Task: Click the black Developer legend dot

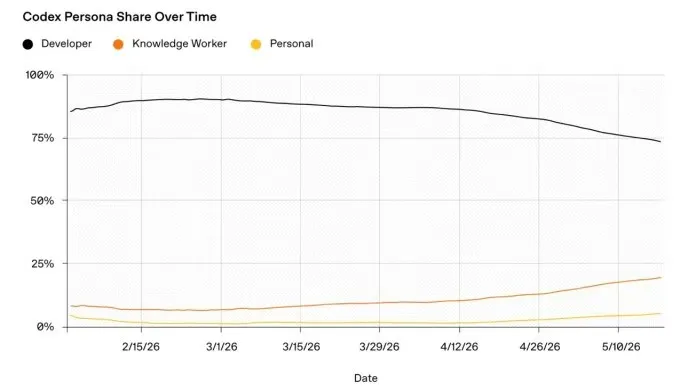Action: tap(28, 44)
